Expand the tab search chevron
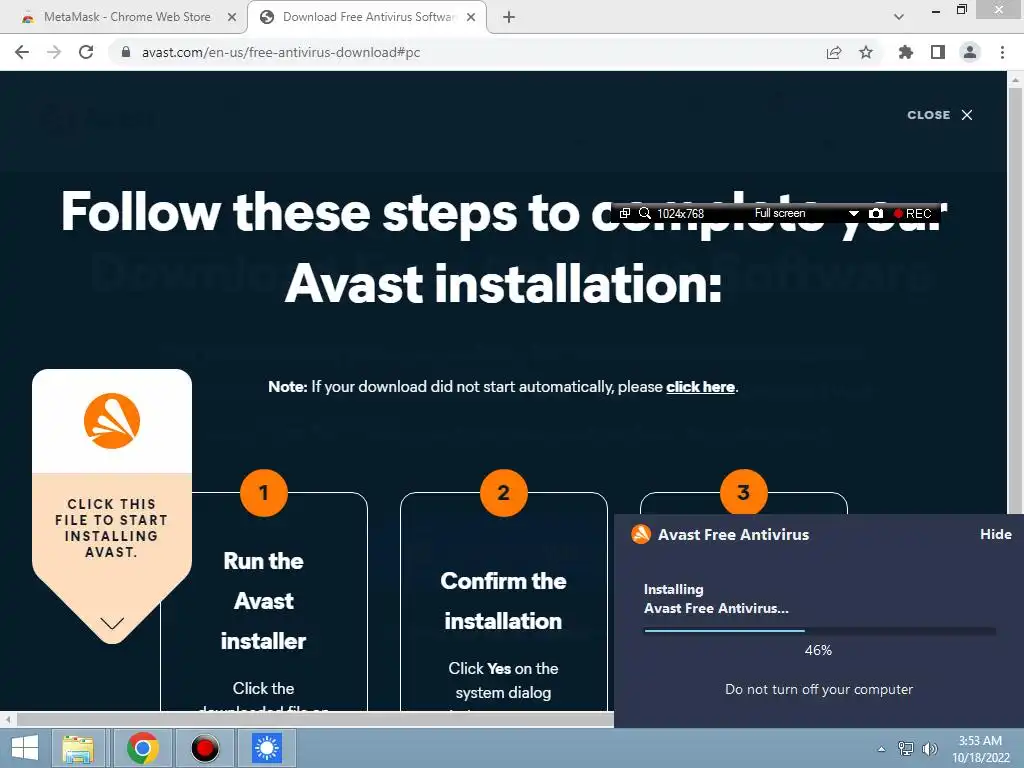The height and width of the screenshot is (768, 1024). [x=899, y=18]
